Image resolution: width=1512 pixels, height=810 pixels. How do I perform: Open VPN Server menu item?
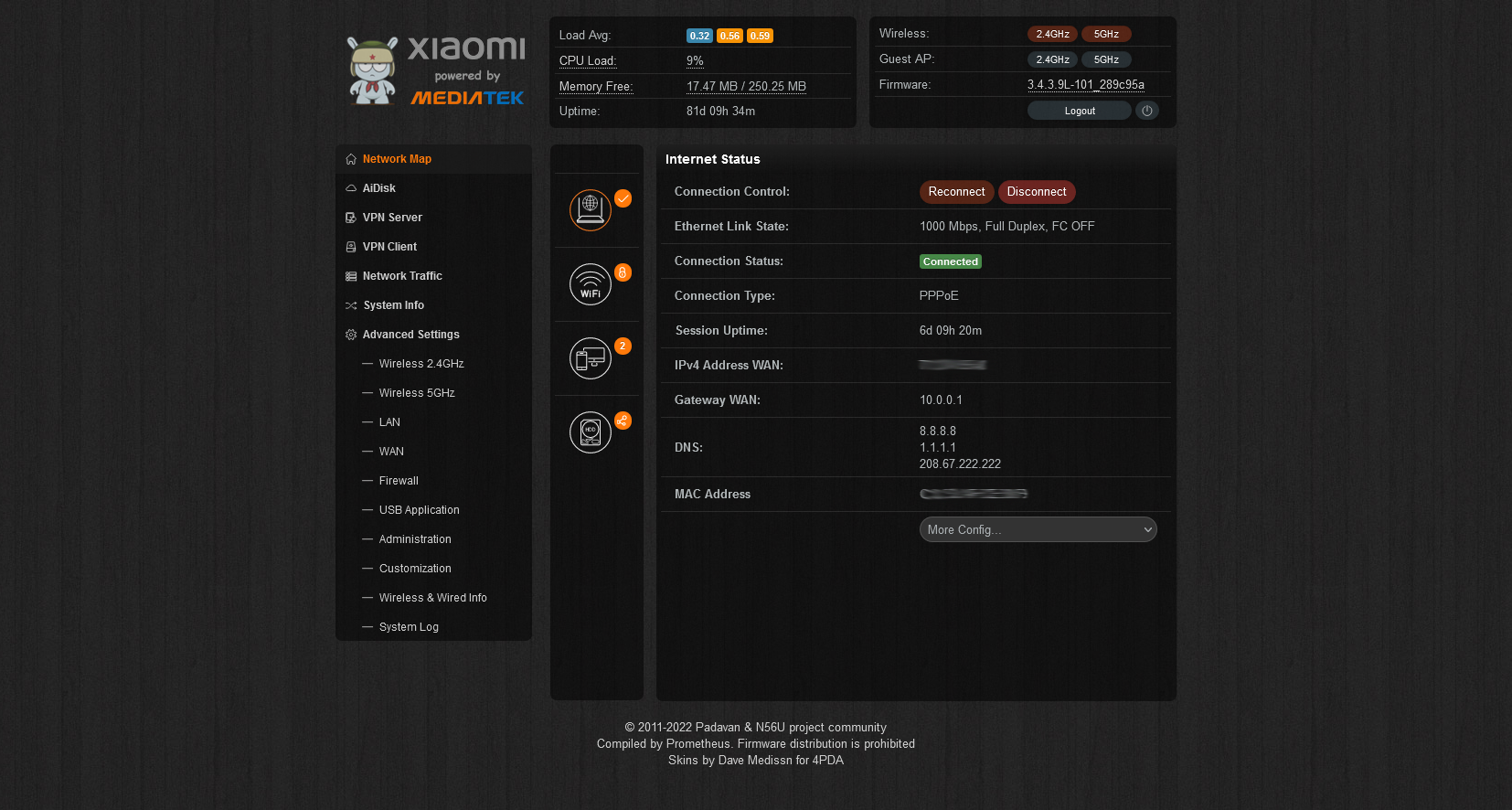[433, 218]
